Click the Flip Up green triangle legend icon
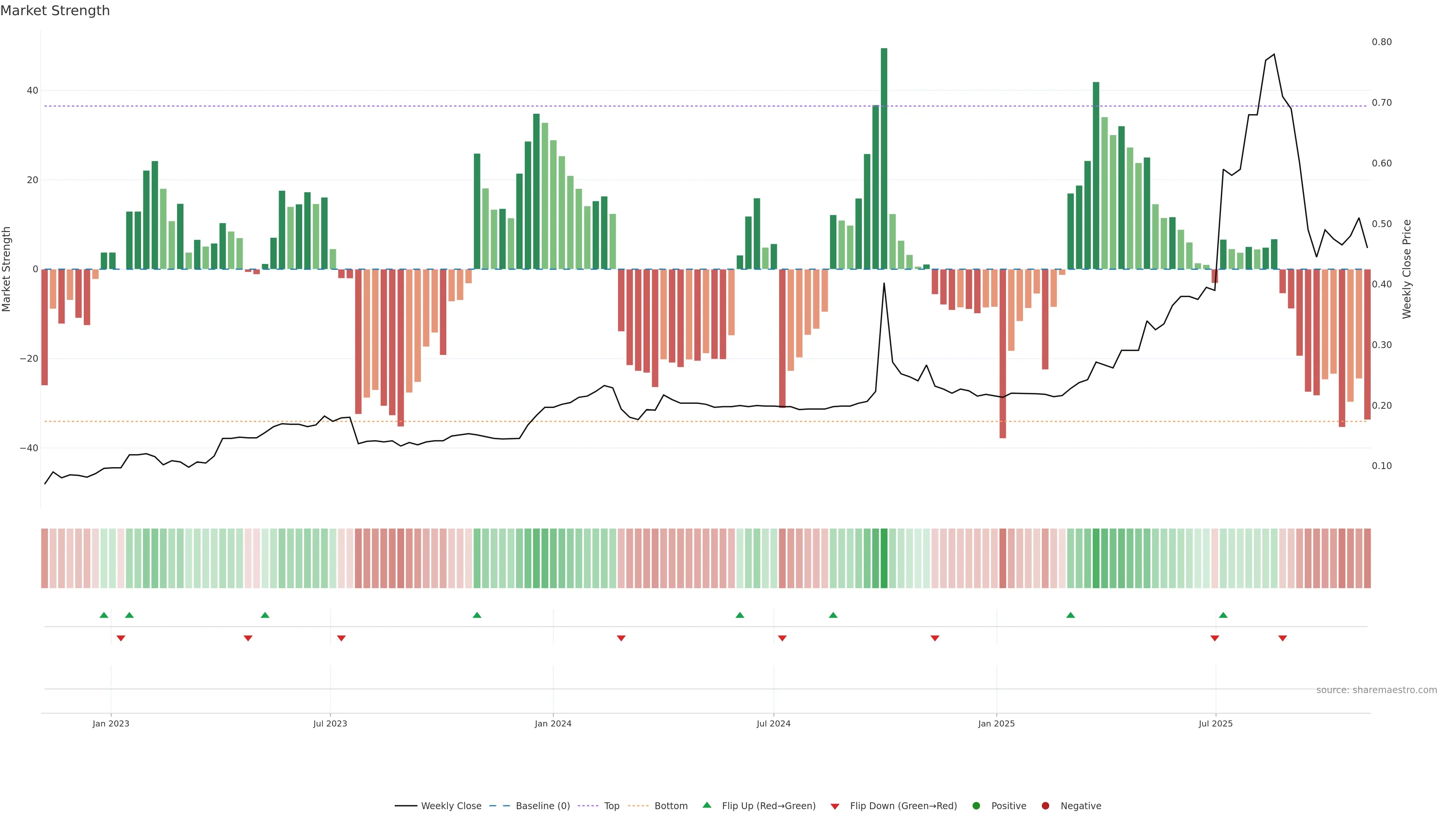 [706, 805]
